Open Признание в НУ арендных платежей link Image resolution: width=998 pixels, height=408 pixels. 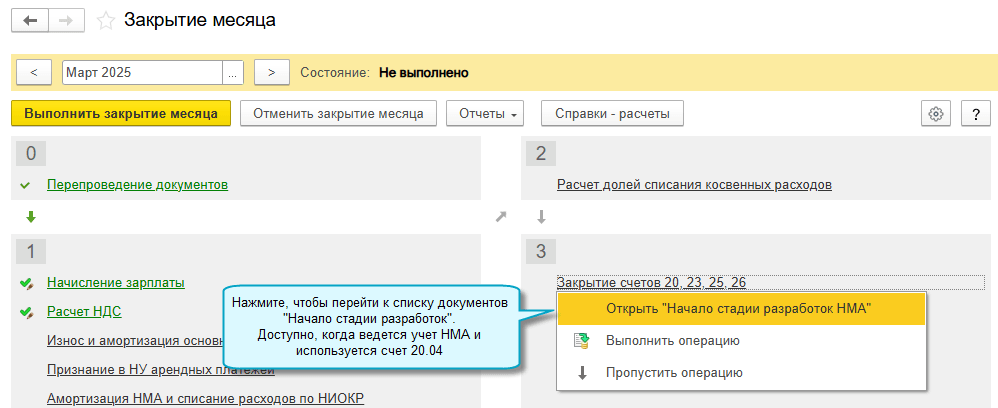pos(160,370)
